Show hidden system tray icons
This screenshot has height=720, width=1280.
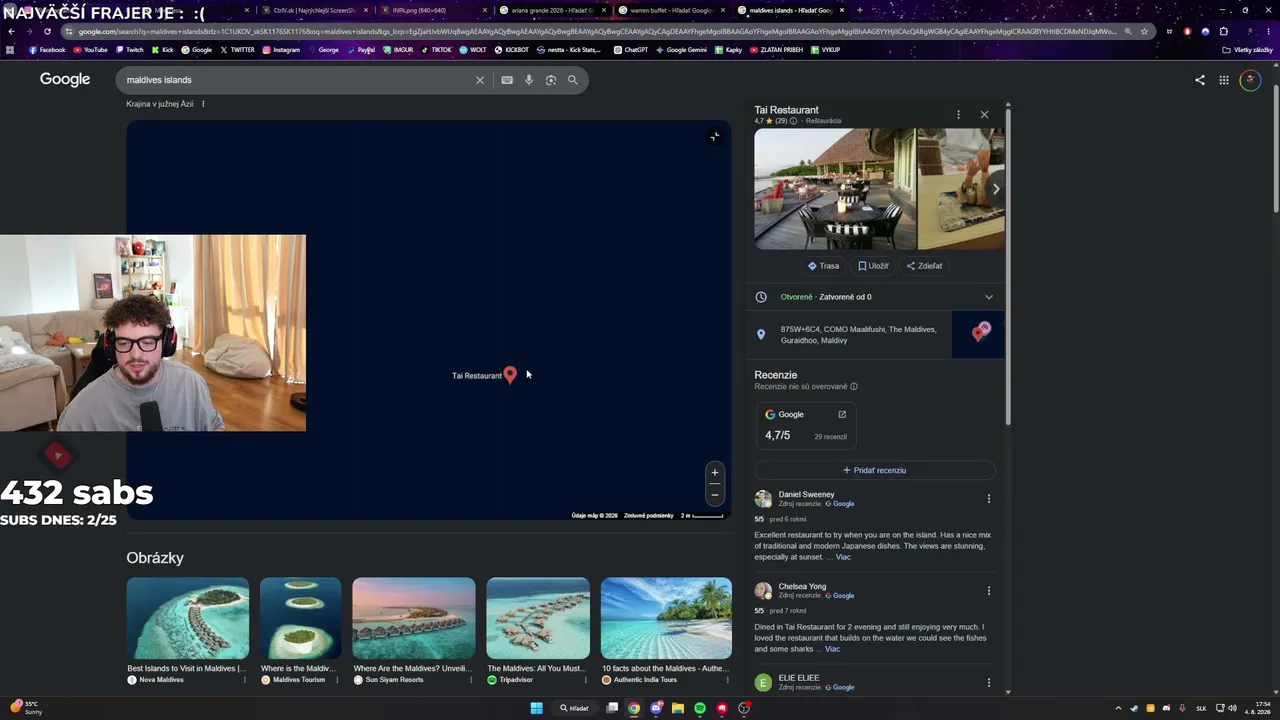point(1118,708)
